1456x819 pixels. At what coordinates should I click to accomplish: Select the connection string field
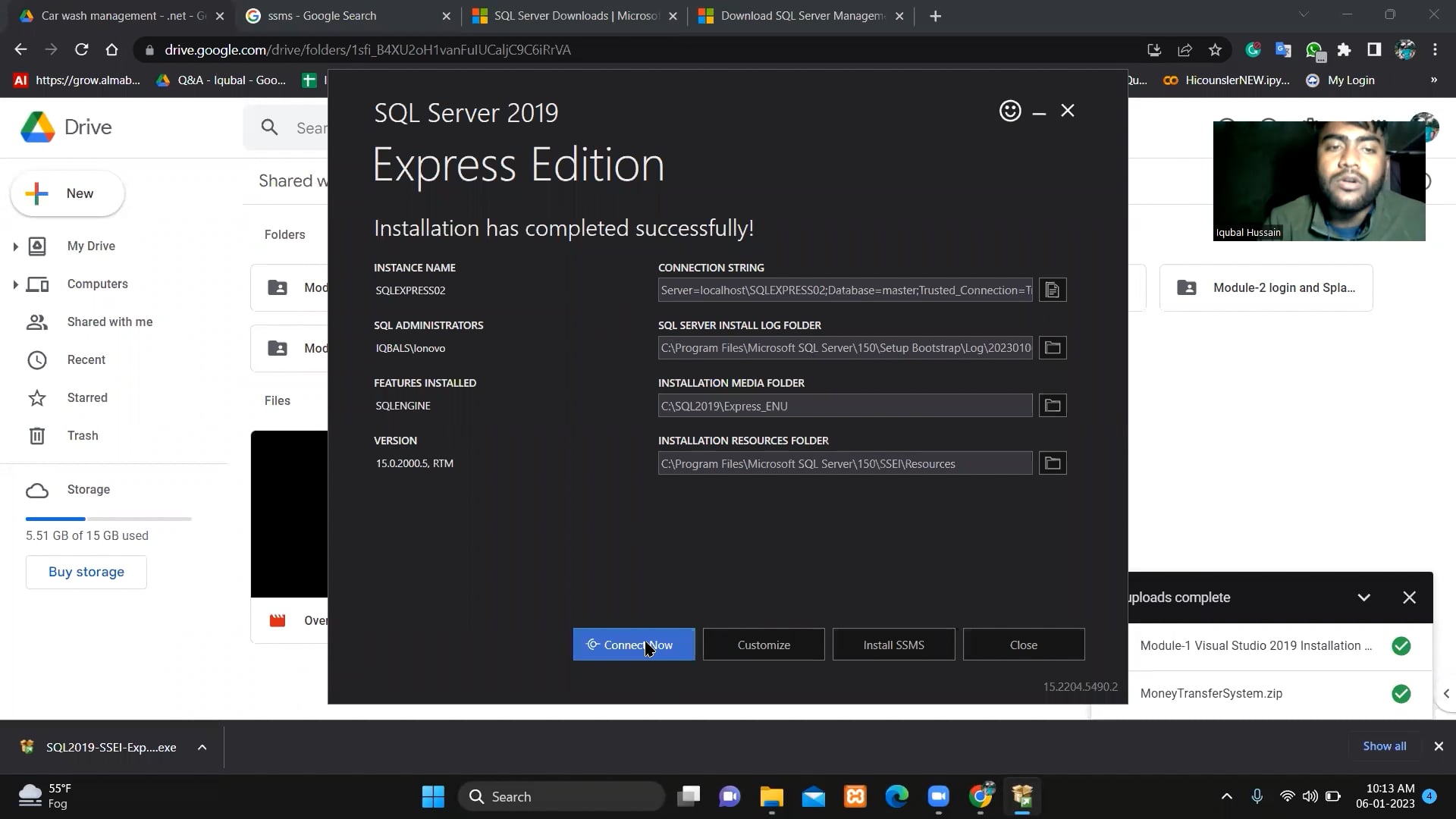[x=845, y=290]
